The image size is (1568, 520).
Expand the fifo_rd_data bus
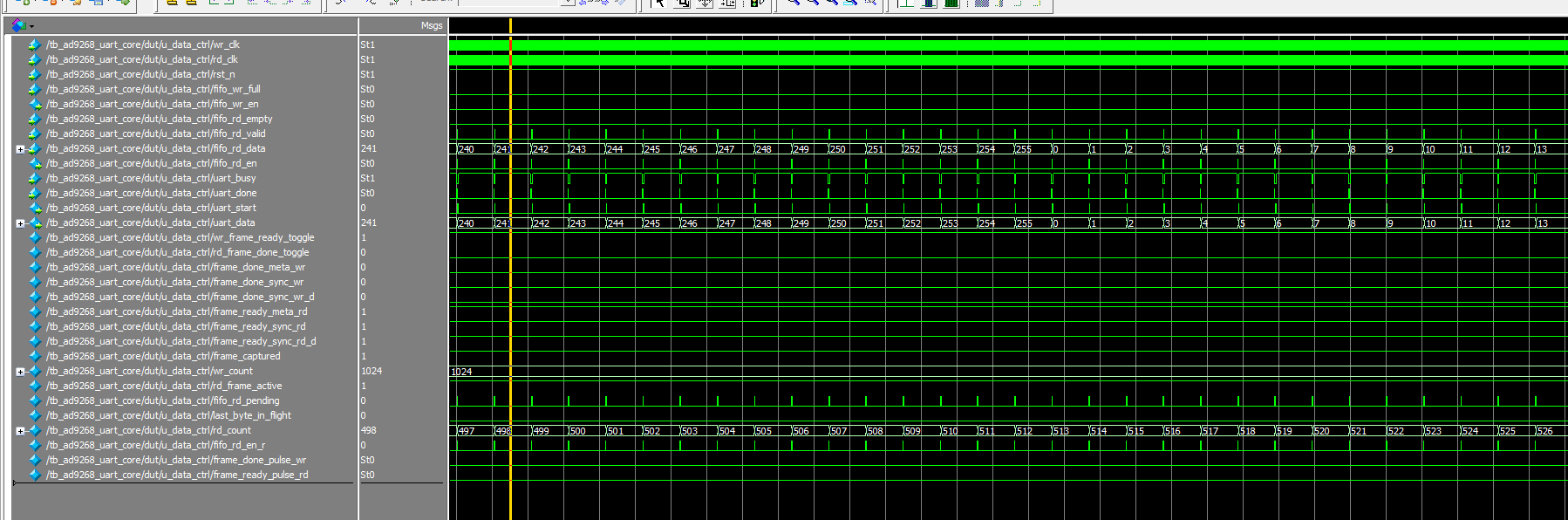(20, 149)
